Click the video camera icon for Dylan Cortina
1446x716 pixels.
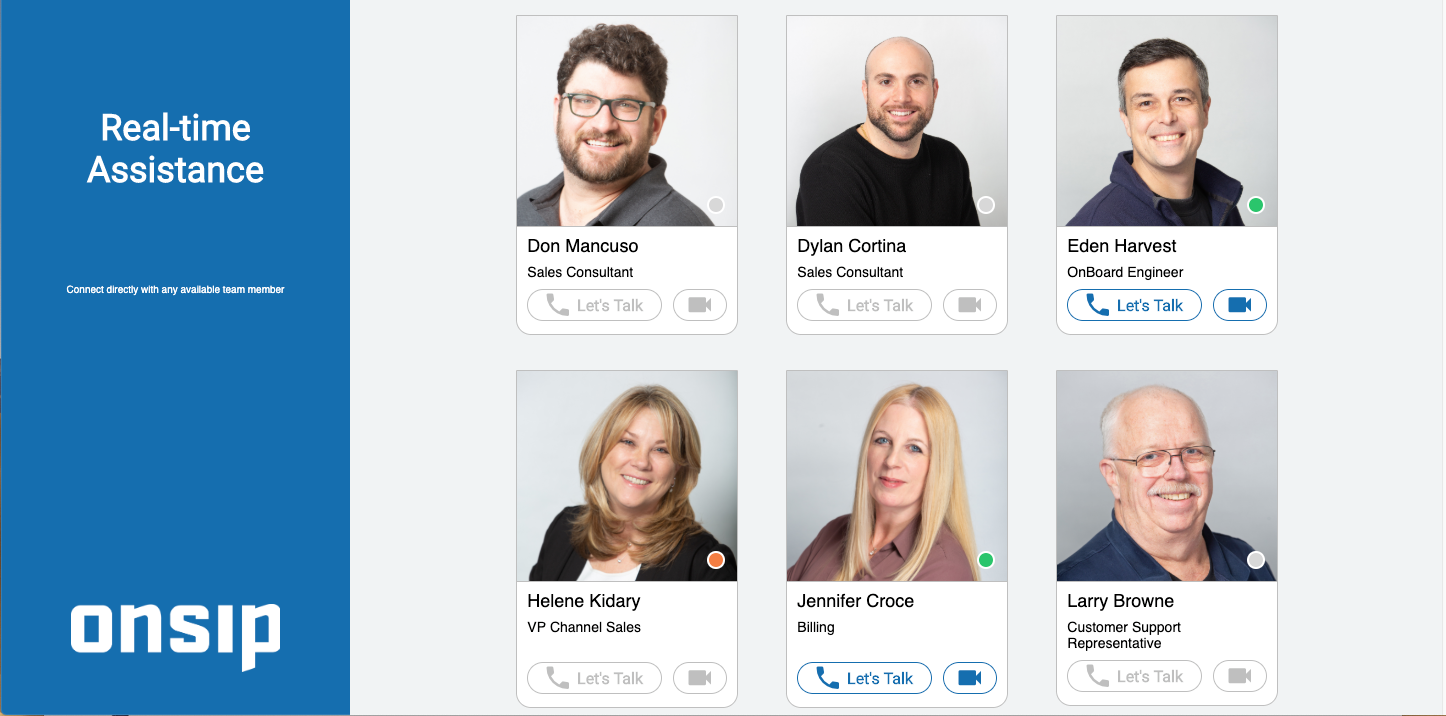point(970,305)
